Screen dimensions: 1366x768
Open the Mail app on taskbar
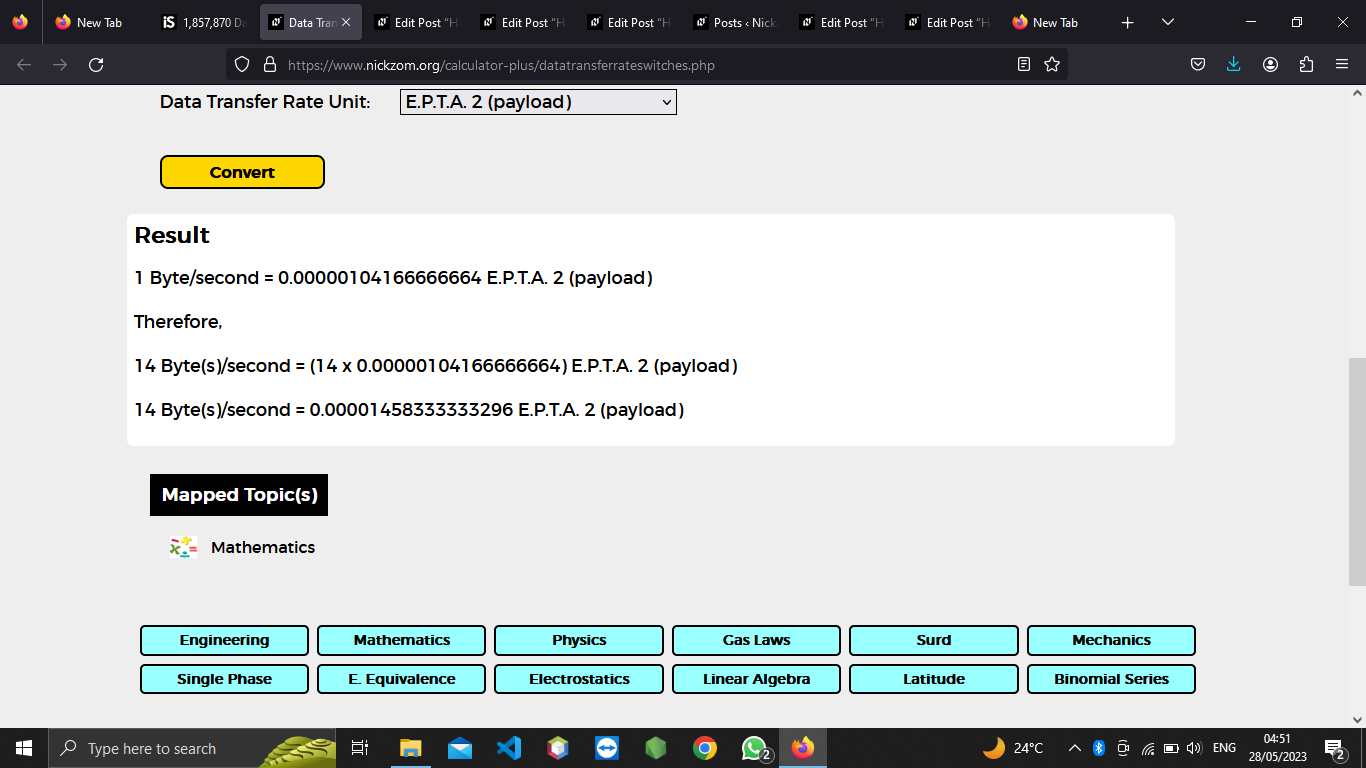[x=460, y=748]
